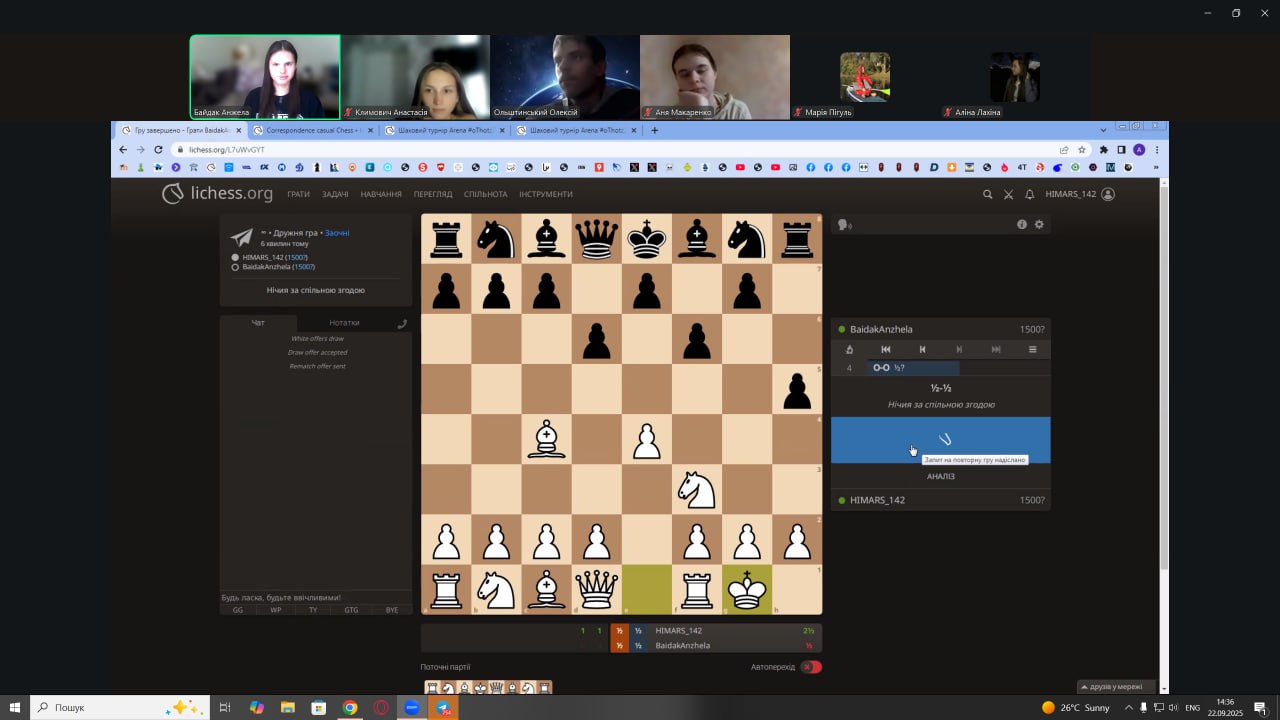Toggle the voice input head icon
The height and width of the screenshot is (720, 1280).
click(x=843, y=225)
